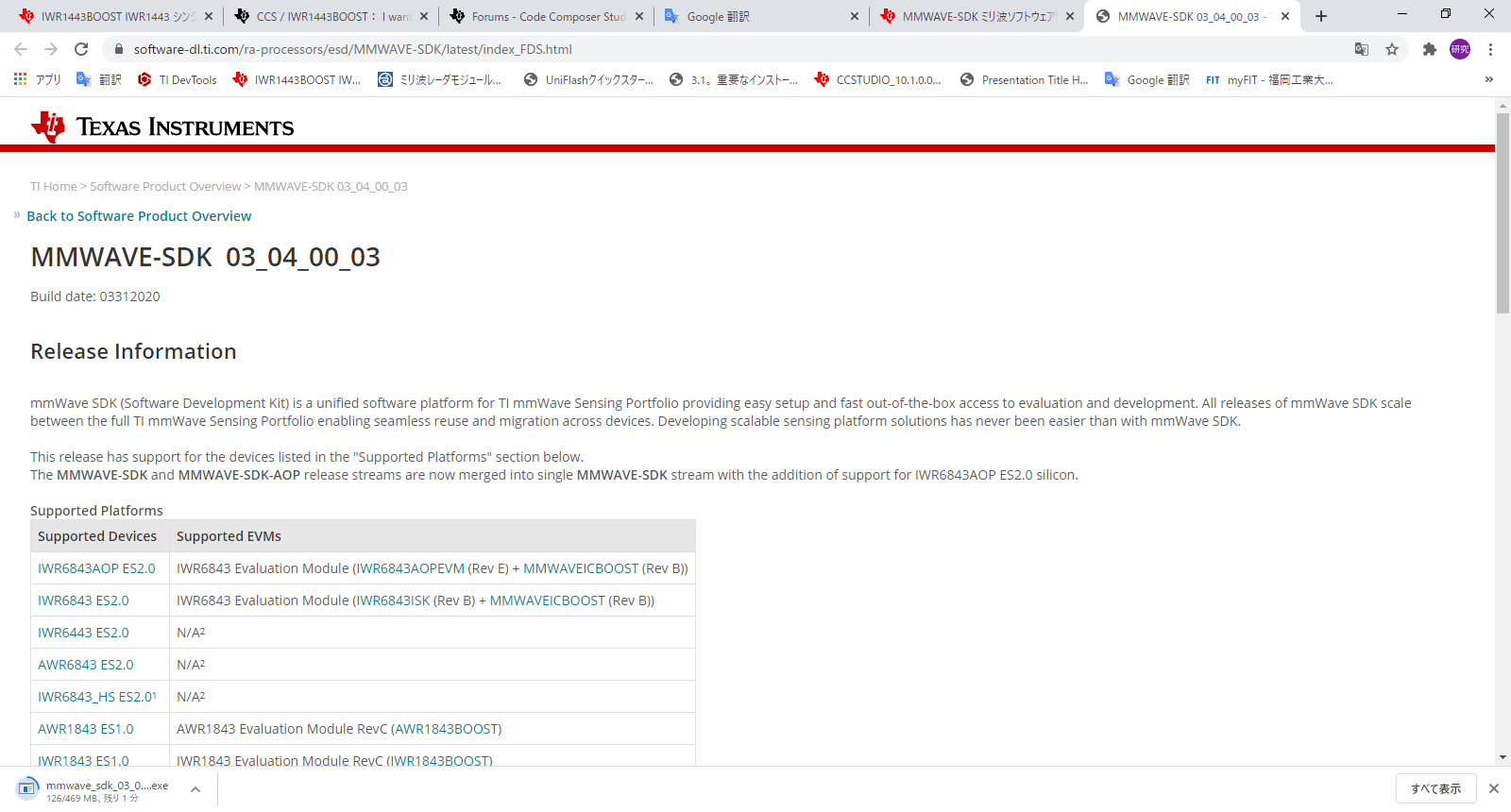Open the translate page icon in address bar
Viewport: 1511px width, 812px height.
click(x=1362, y=49)
